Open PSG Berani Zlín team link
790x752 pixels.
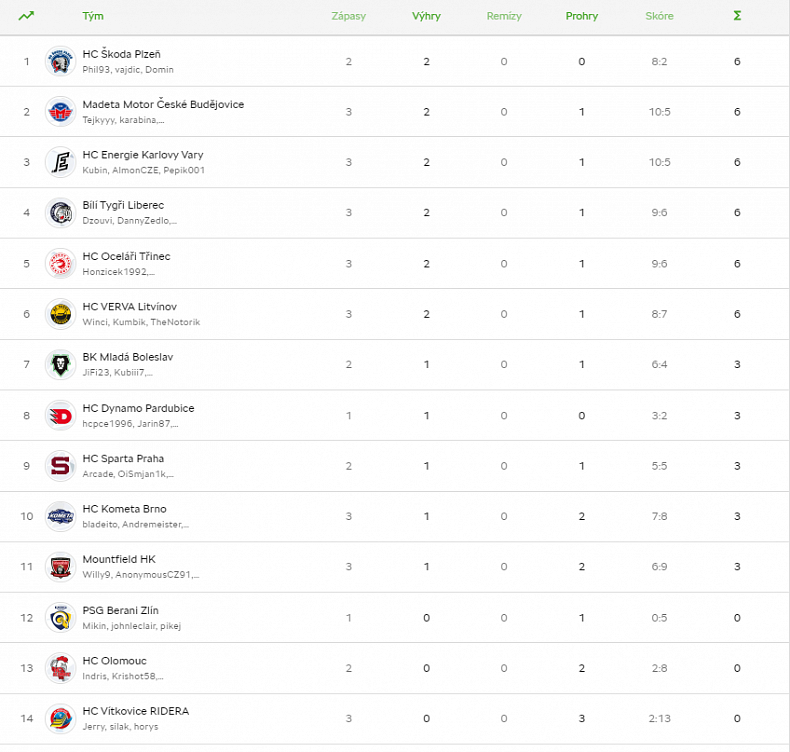point(120,610)
